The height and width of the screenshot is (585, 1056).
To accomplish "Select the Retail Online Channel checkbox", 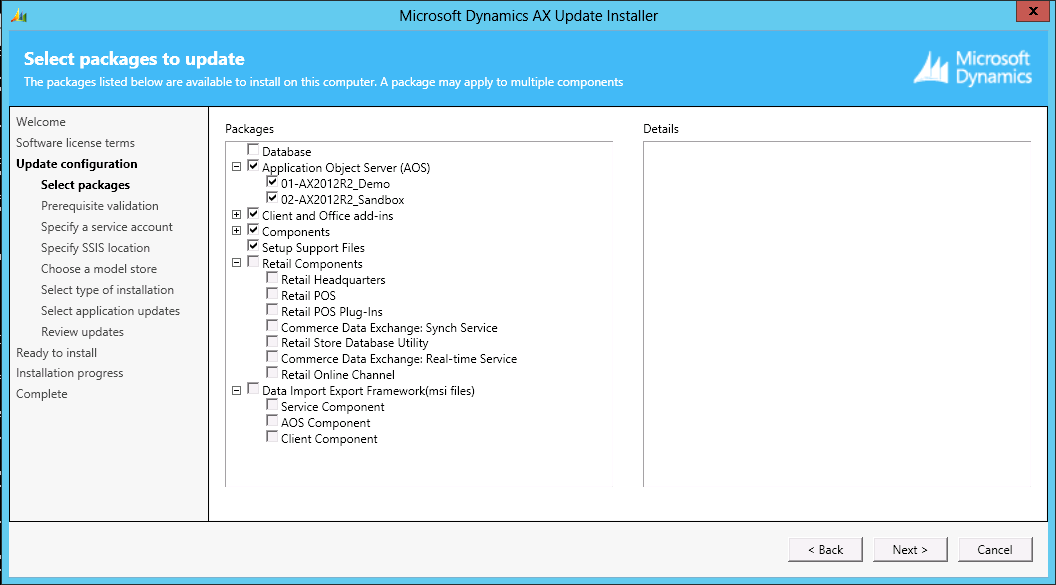I will point(270,374).
